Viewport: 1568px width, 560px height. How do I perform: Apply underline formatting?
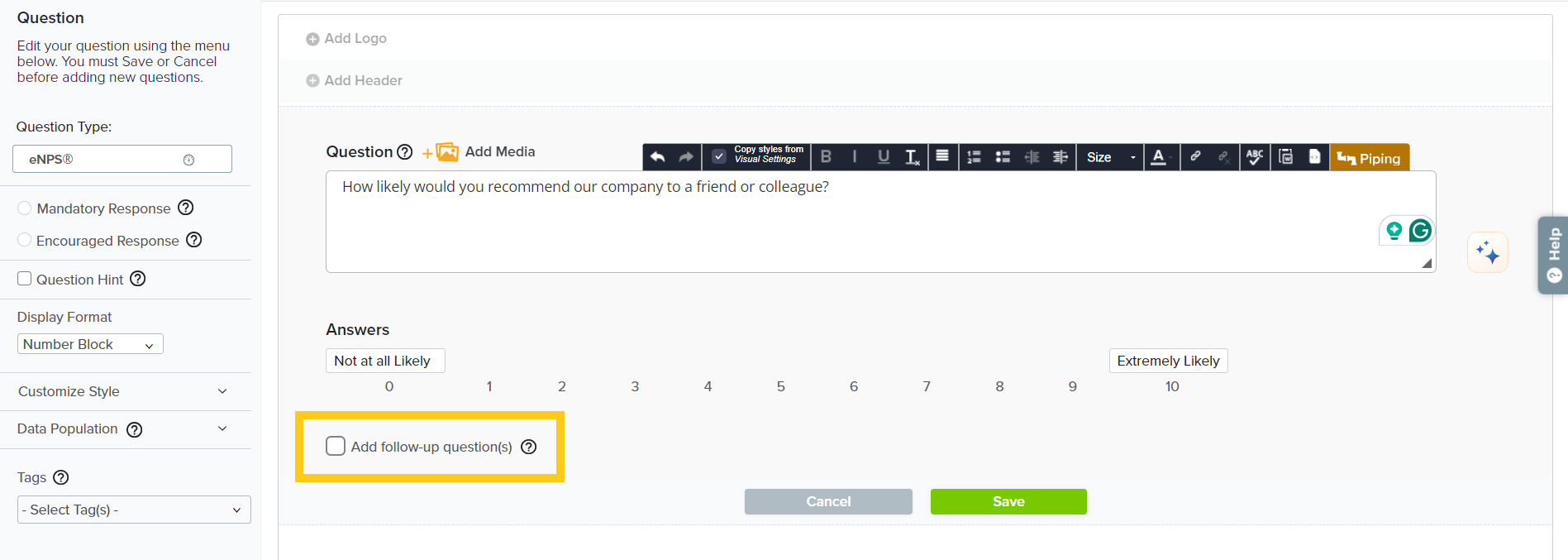tap(883, 157)
